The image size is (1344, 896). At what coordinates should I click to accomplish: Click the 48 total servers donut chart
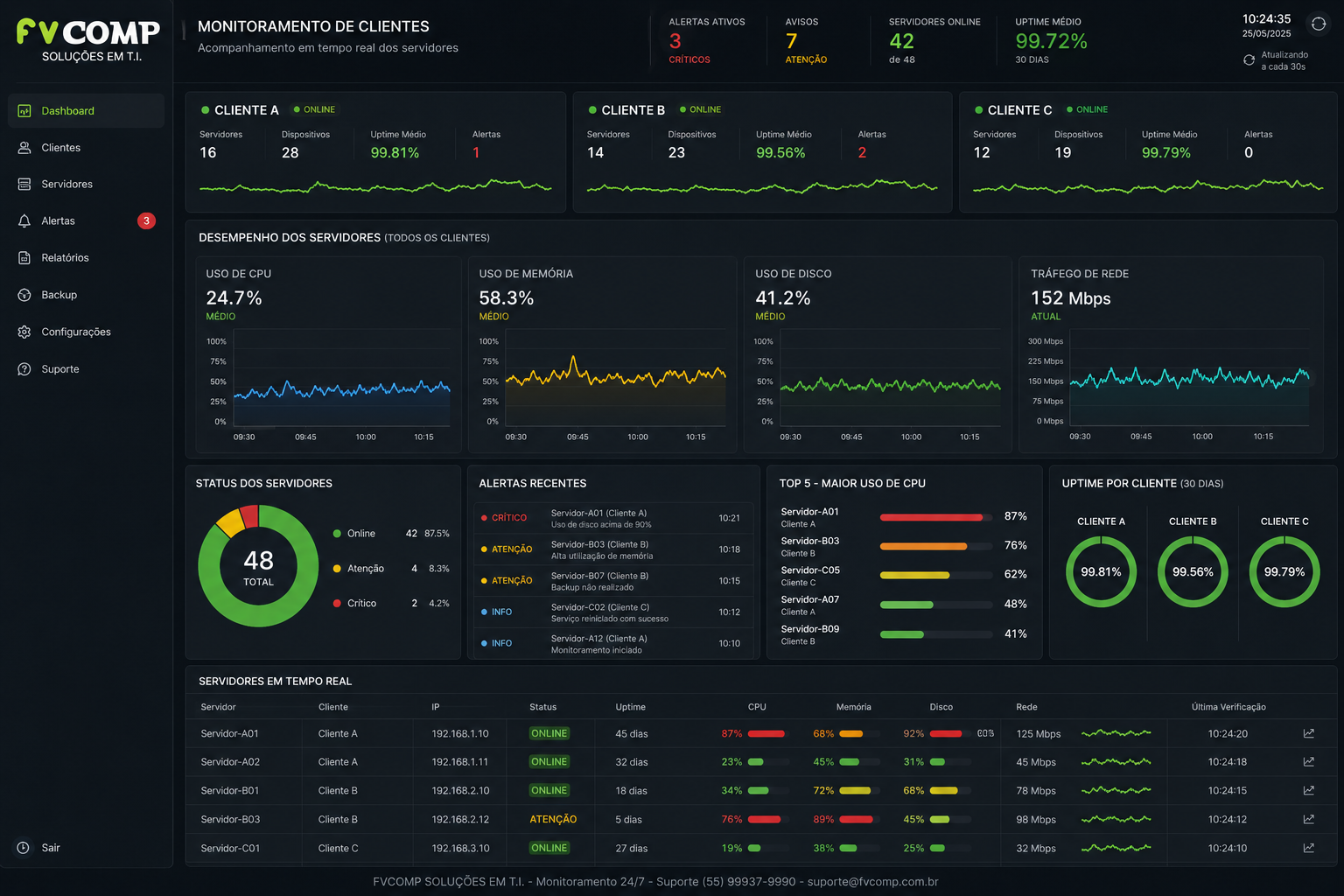(258, 566)
